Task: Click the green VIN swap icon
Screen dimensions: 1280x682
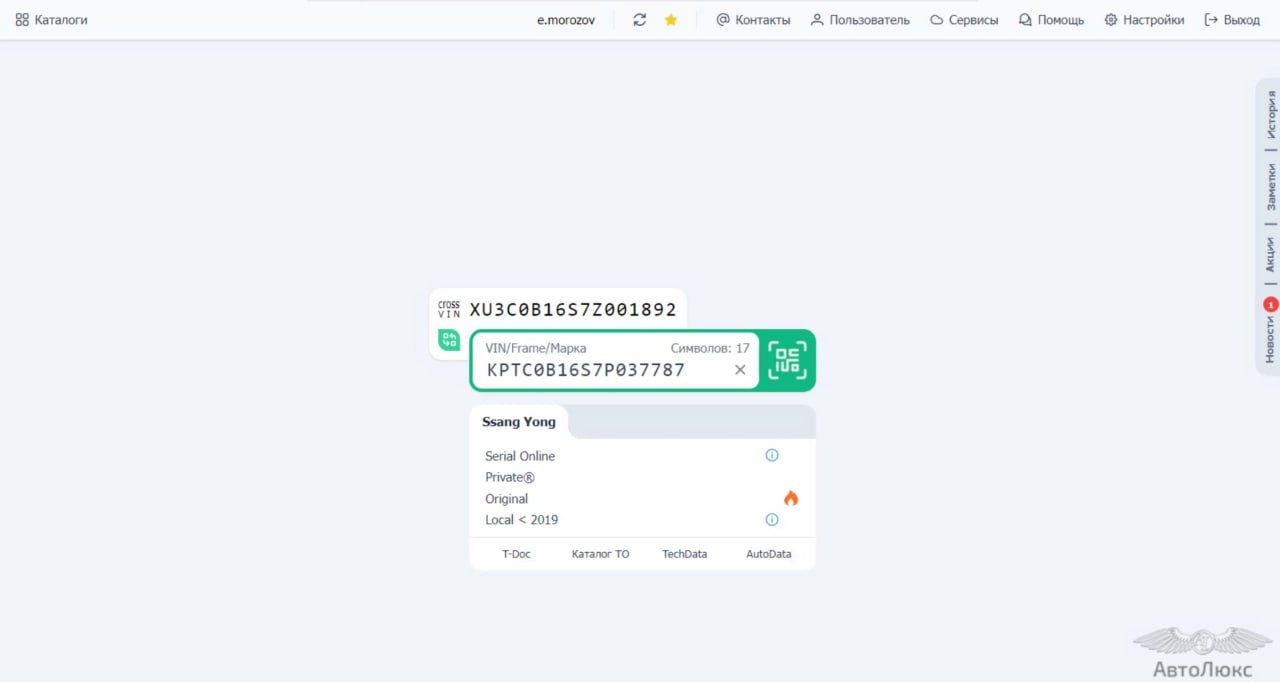Action: coord(449,339)
